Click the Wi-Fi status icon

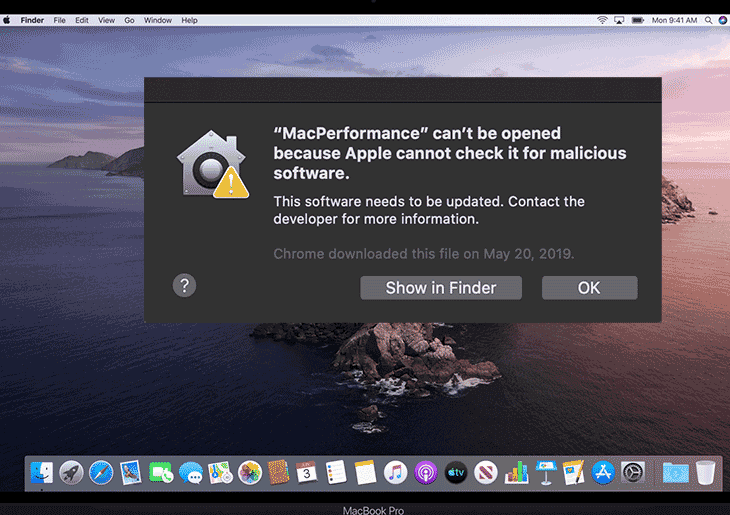[x=602, y=20]
